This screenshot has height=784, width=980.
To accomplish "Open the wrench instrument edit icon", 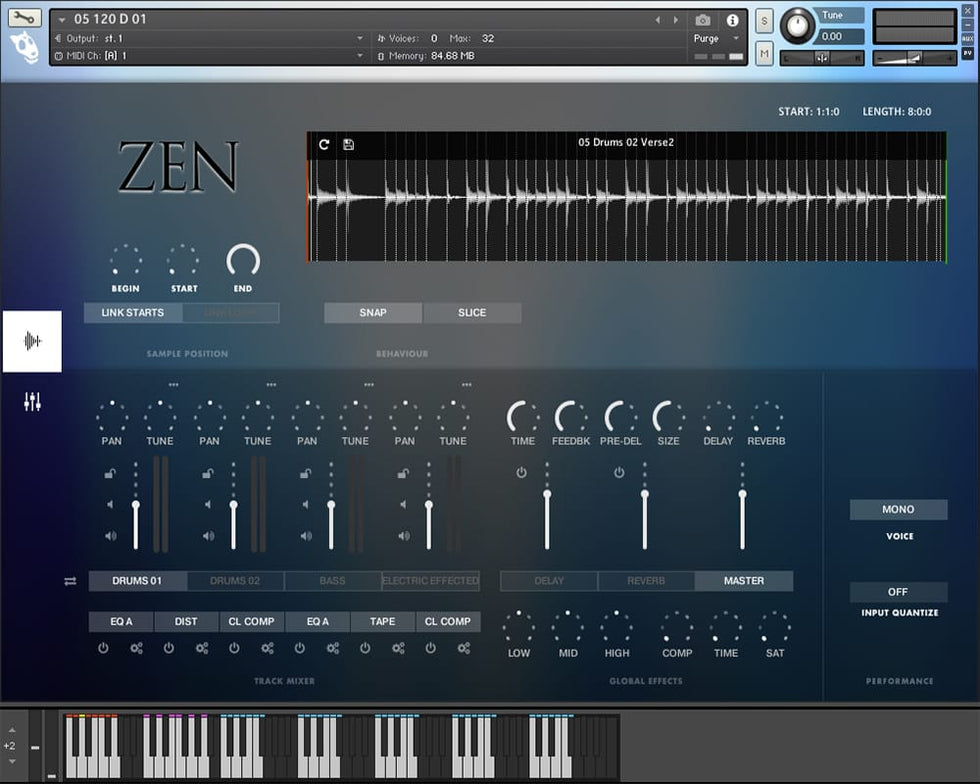I will coord(25,18).
